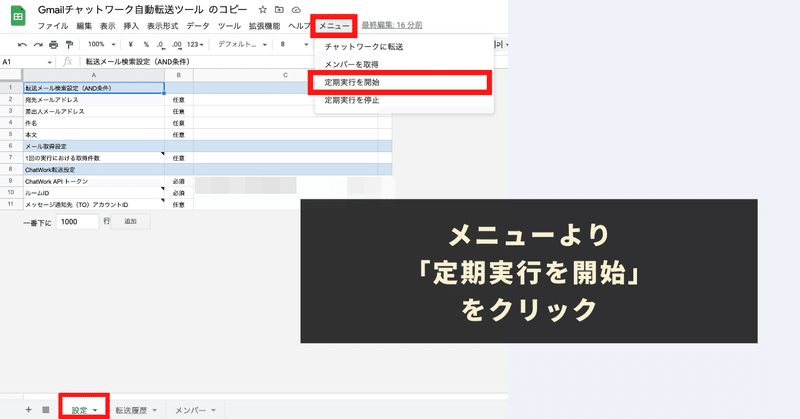
Task: Open the 100% zoom dropdown
Action: tap(102, 44)
